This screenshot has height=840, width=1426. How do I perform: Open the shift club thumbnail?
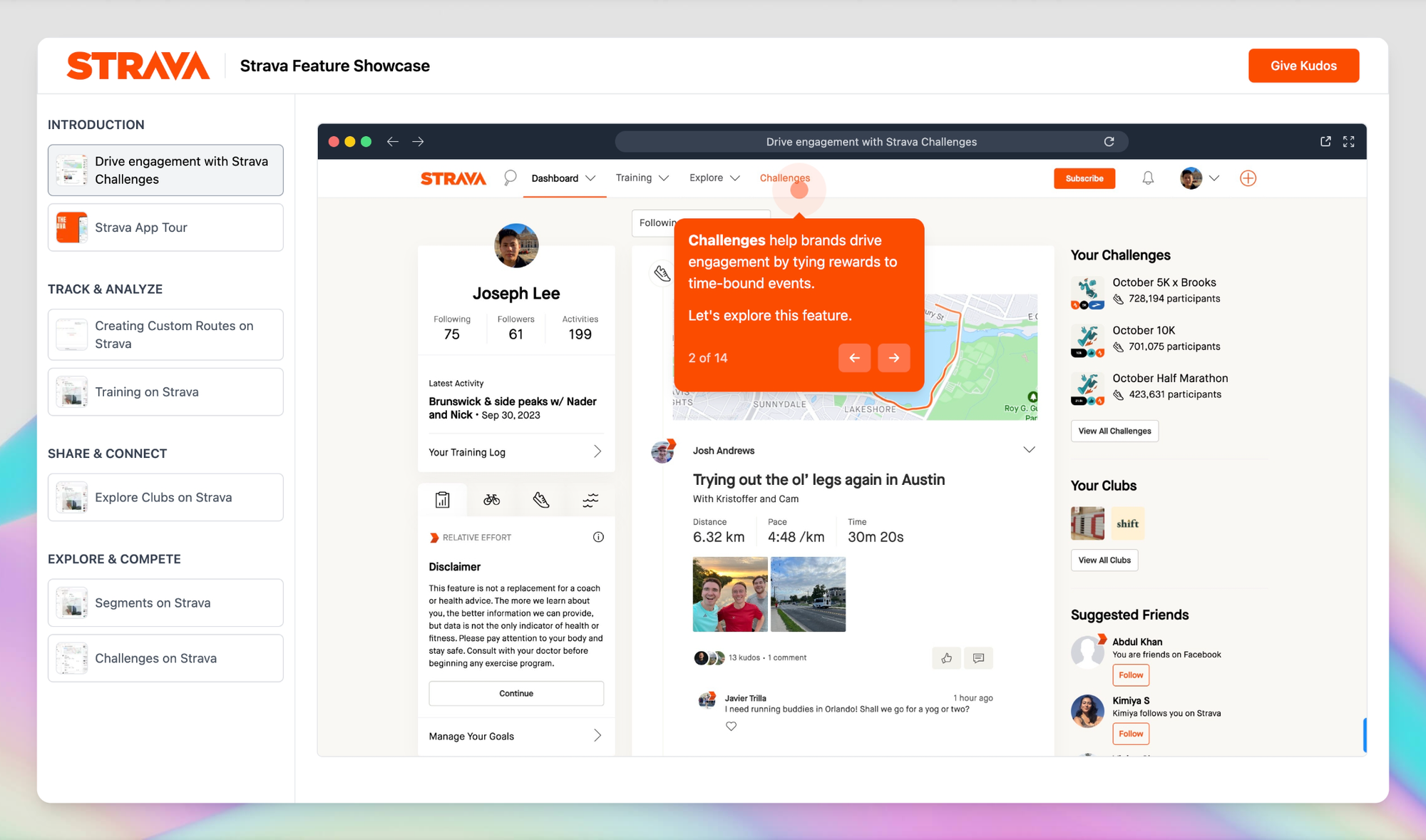[x=1127, y=523]
